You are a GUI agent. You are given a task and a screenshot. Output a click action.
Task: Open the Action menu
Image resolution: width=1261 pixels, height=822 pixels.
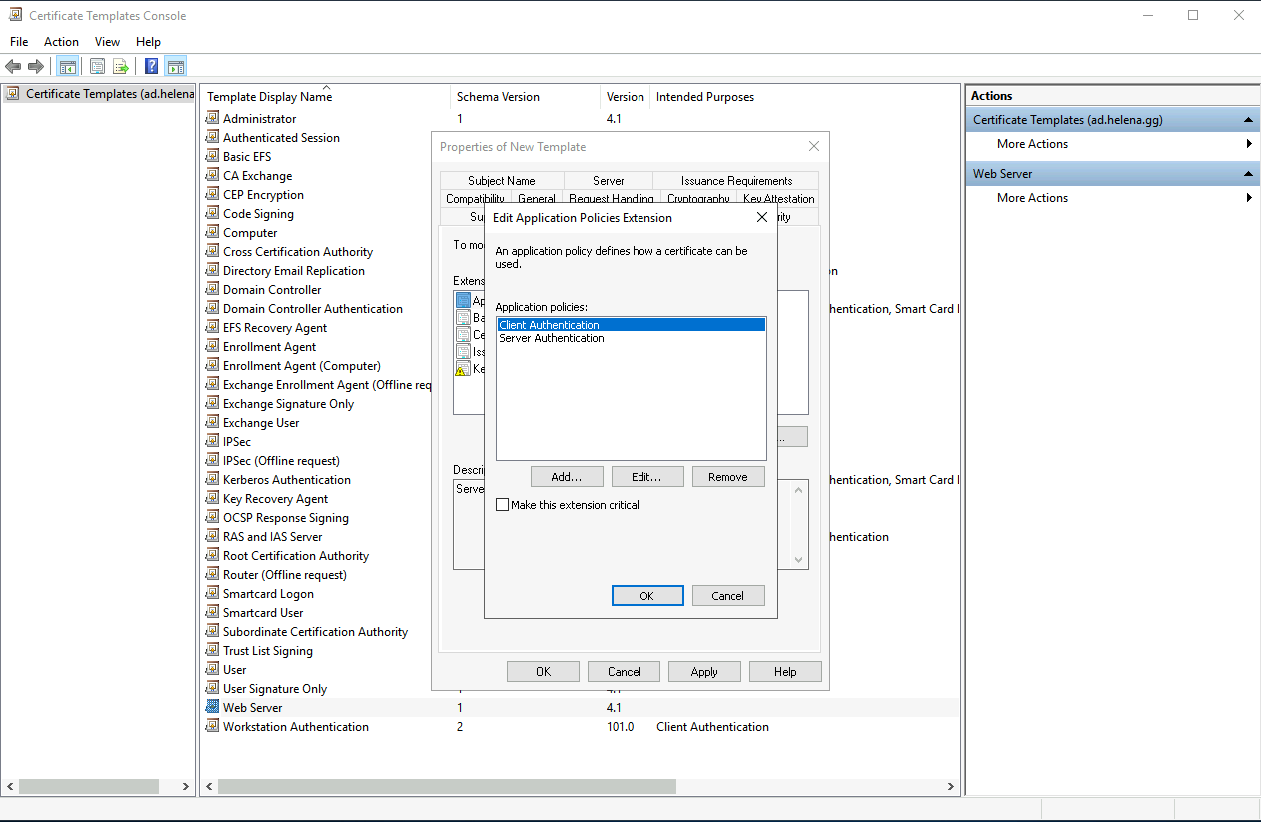tap(61, 42)
